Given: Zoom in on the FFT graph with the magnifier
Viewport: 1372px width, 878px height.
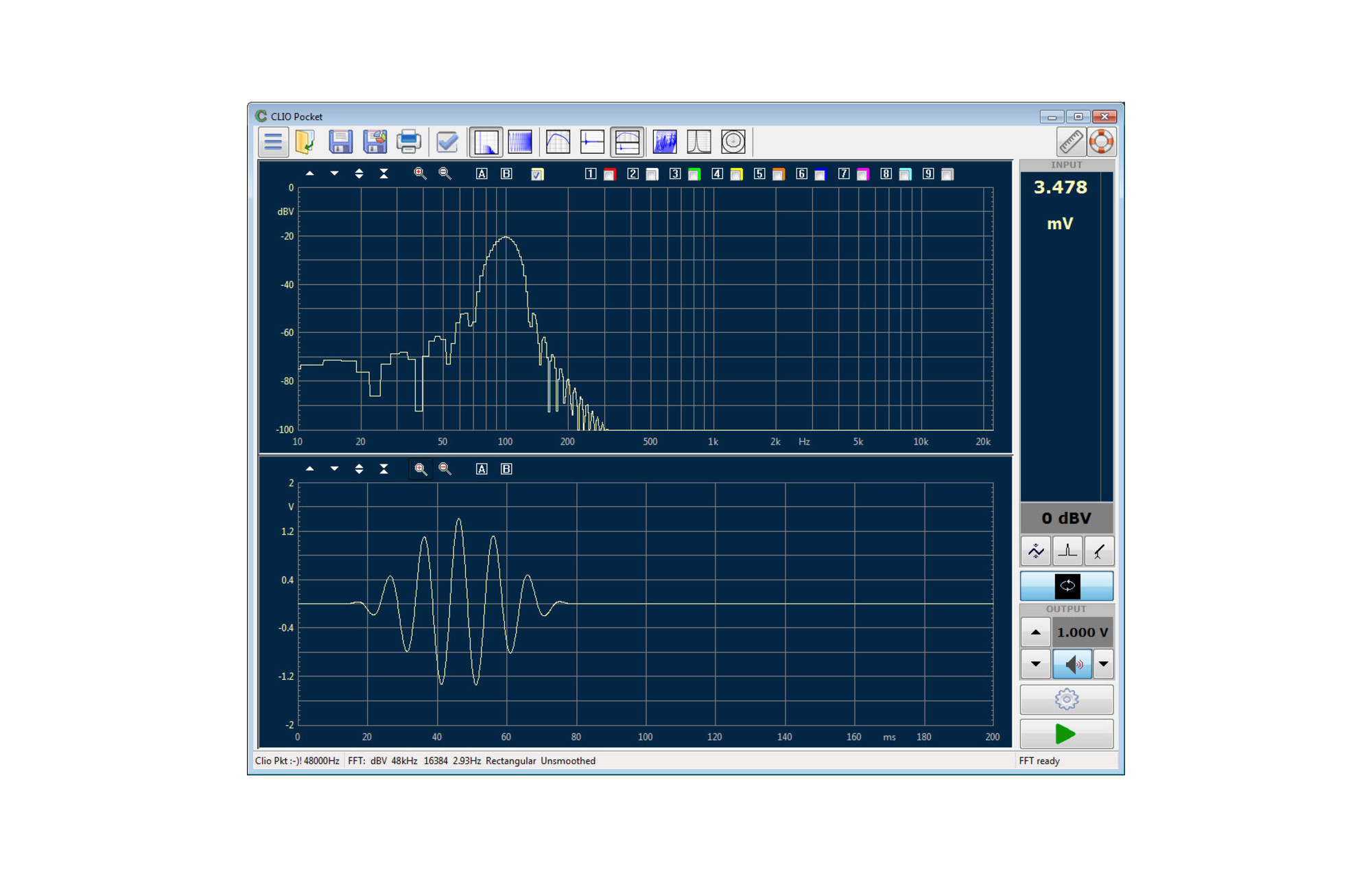Looking at the screenshot, I should (421, 174).
